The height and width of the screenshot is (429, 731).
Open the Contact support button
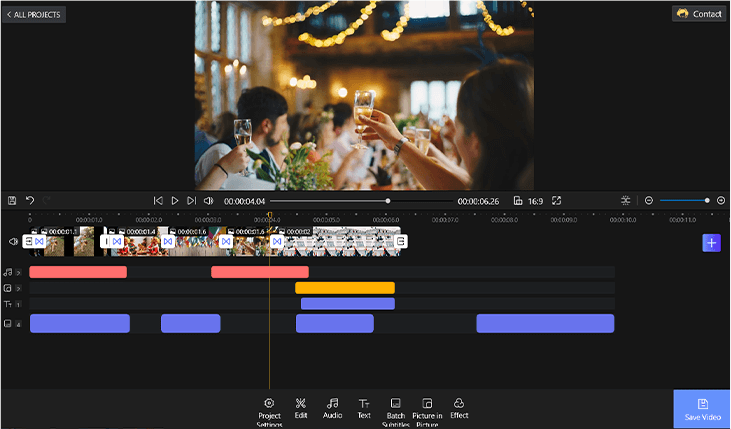699,14
